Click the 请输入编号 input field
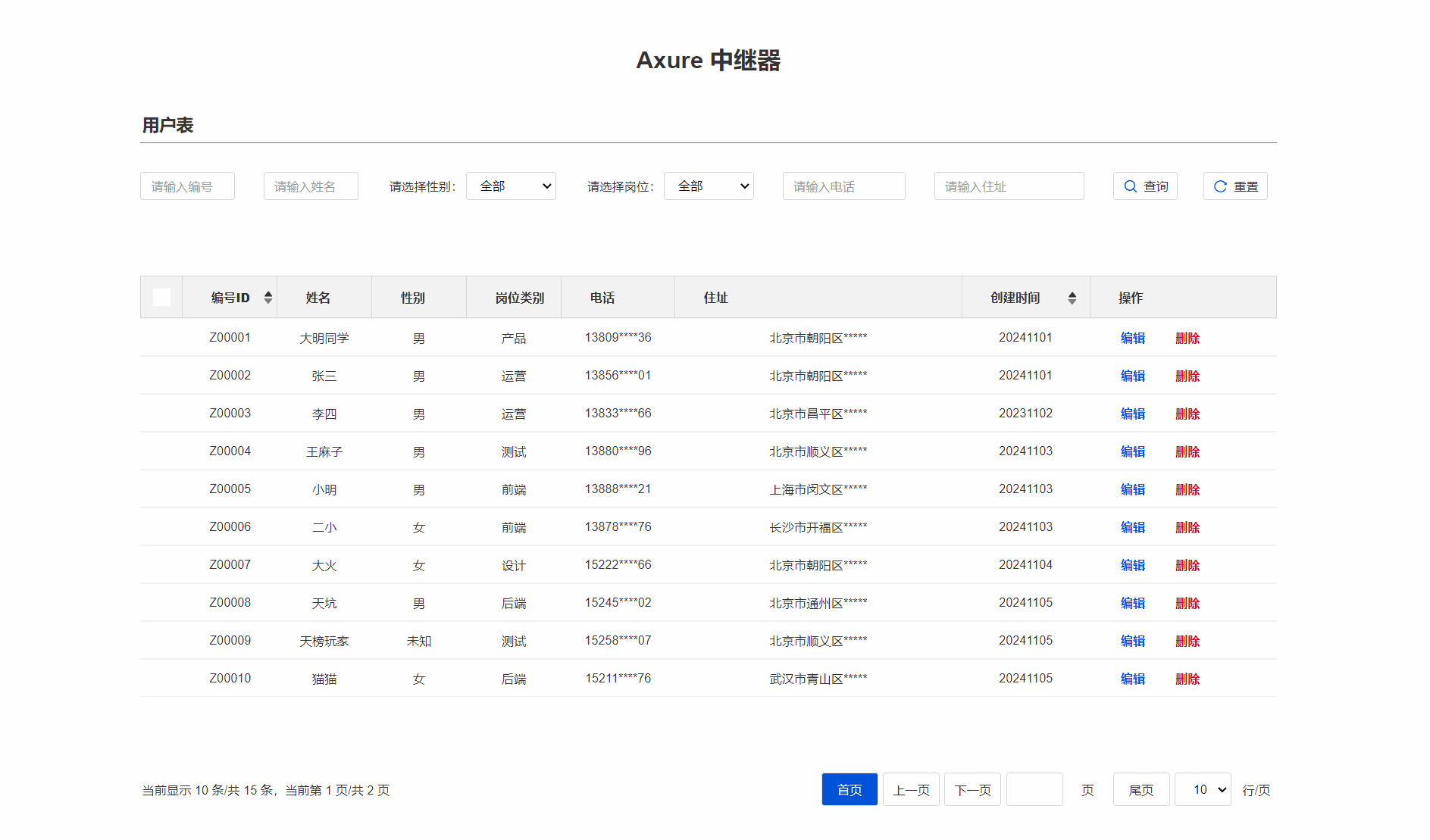The height and width of the screenshot is (840, 1430). pyautogui.click(x=187, y=186)
